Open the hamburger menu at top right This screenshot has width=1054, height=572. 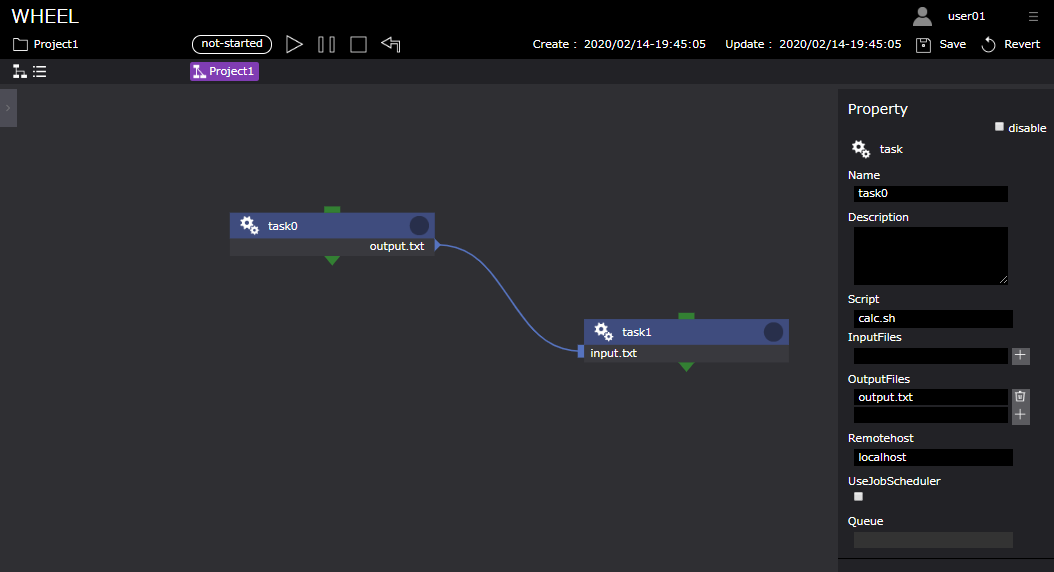click(1033, 16)
